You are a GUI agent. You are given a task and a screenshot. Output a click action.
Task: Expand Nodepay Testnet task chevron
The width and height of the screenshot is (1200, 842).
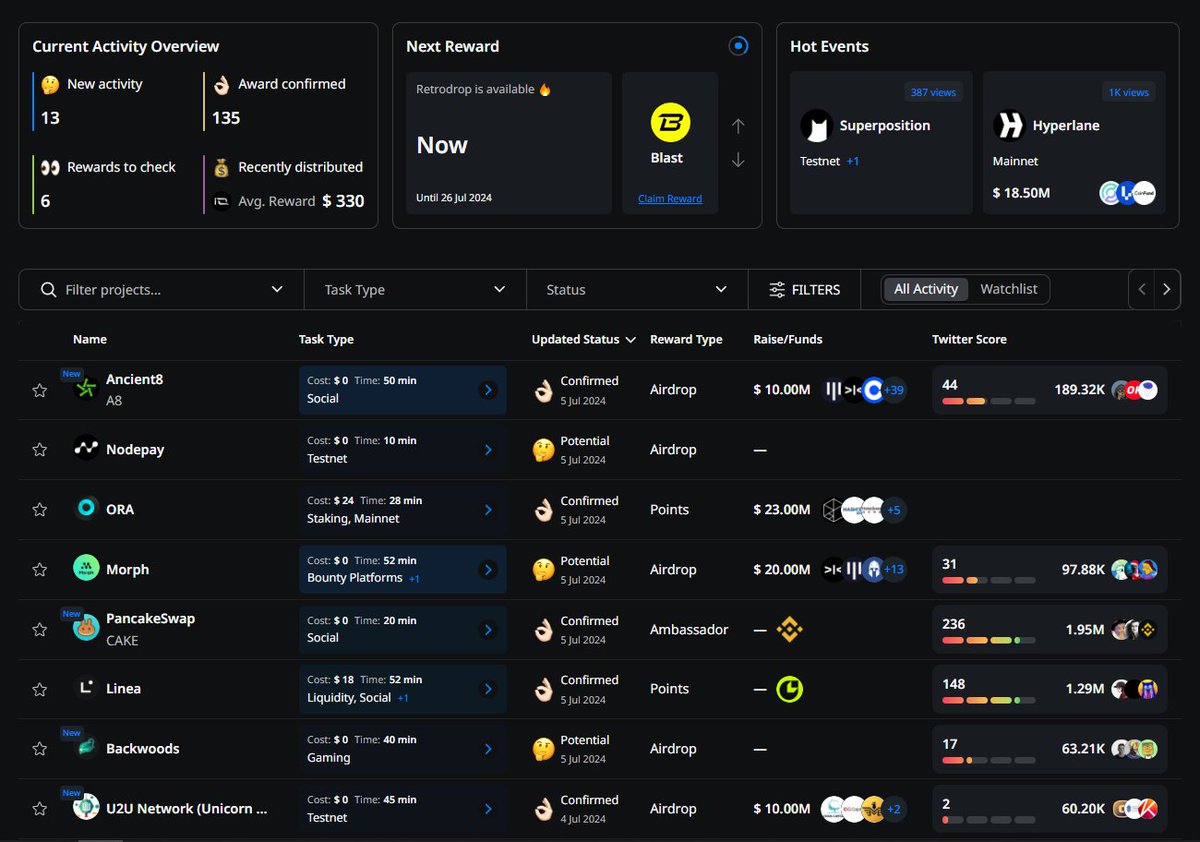[488, 450]
